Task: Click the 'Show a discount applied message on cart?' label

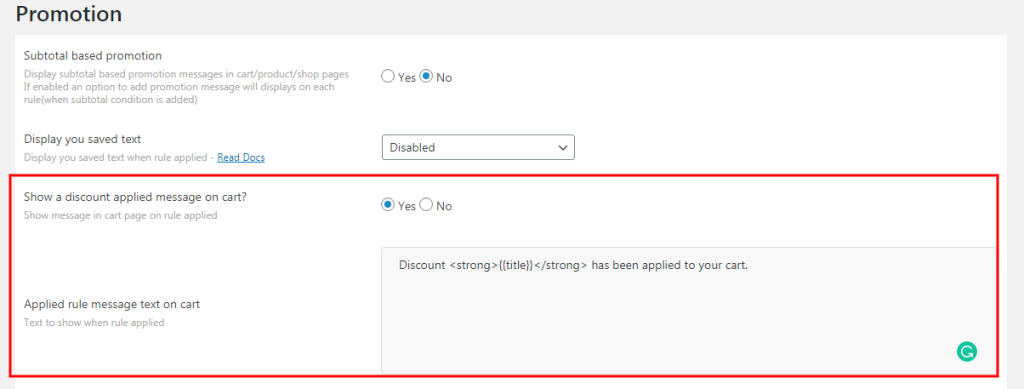Action: tap(135, 196)
